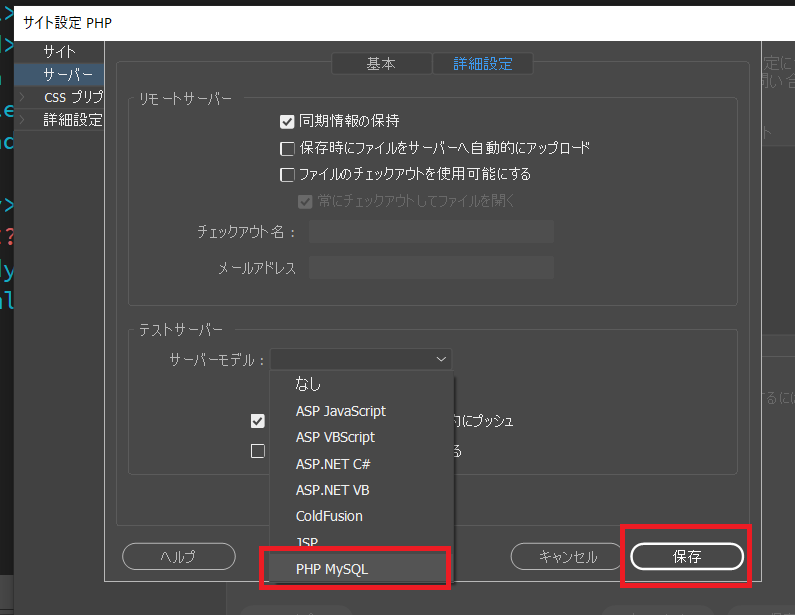The height and width of the screenshot is (615, 795).
Task: Choose ASP JavaScript server model
Action: [x=340, y=411]
